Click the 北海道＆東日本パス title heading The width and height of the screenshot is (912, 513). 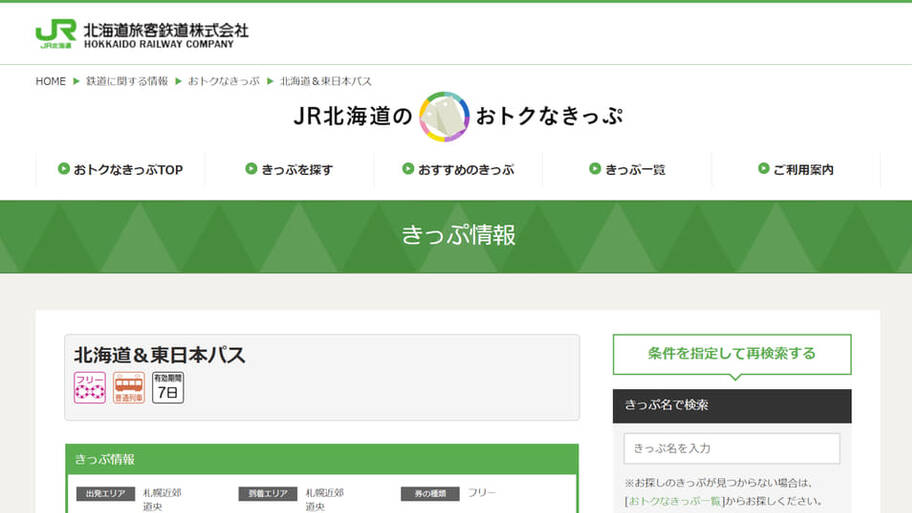click(159, 355)
